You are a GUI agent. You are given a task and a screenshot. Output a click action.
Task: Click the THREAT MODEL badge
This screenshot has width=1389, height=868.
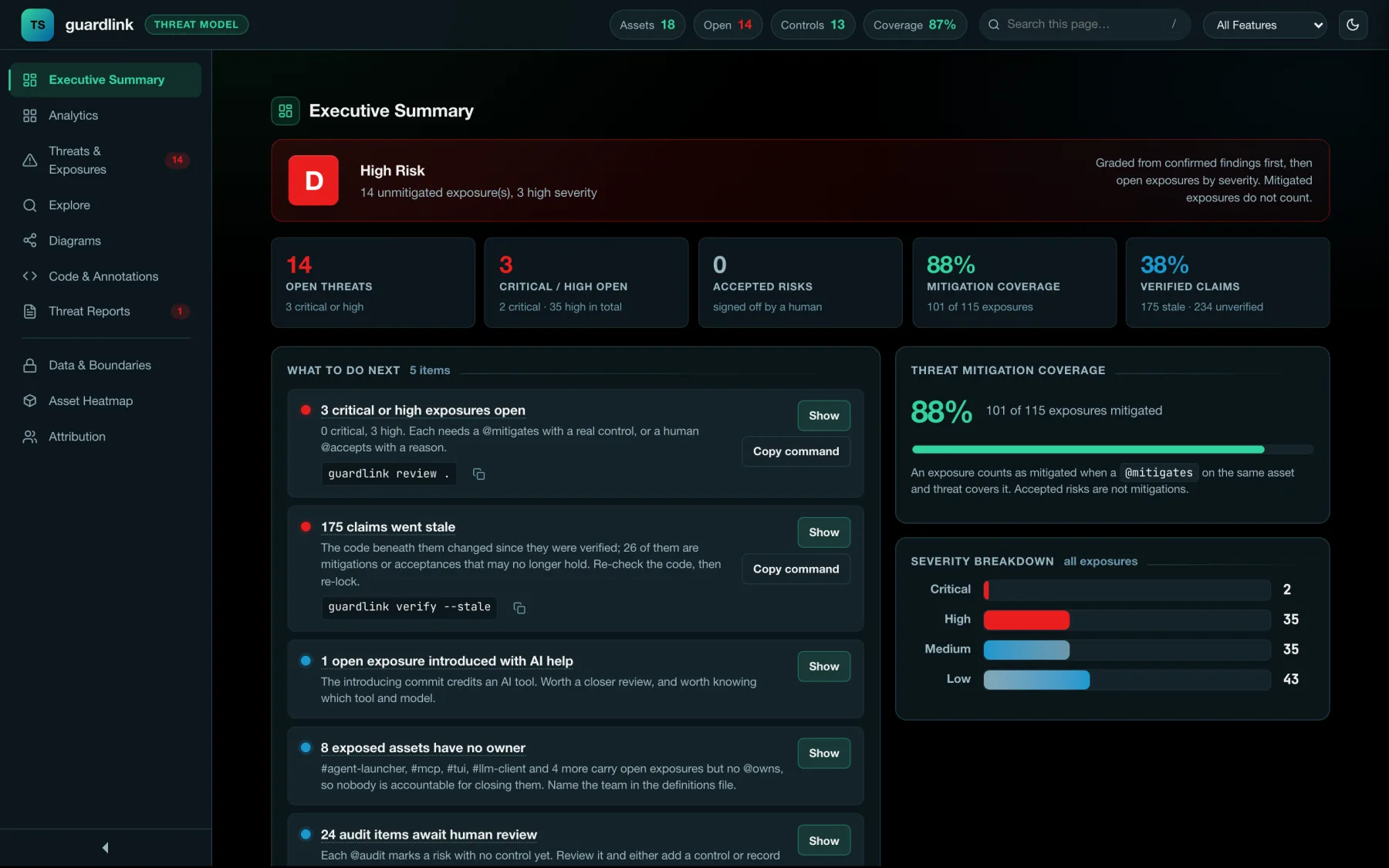196,25
